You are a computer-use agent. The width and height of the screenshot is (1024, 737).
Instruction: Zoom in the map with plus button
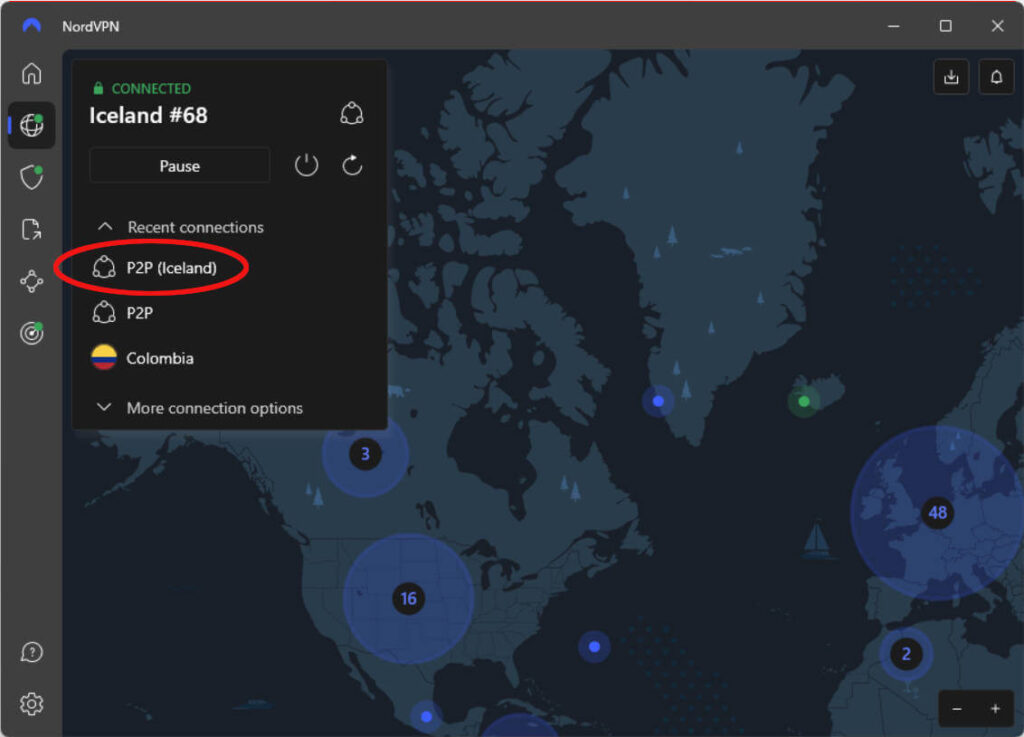tap(995, 709)
